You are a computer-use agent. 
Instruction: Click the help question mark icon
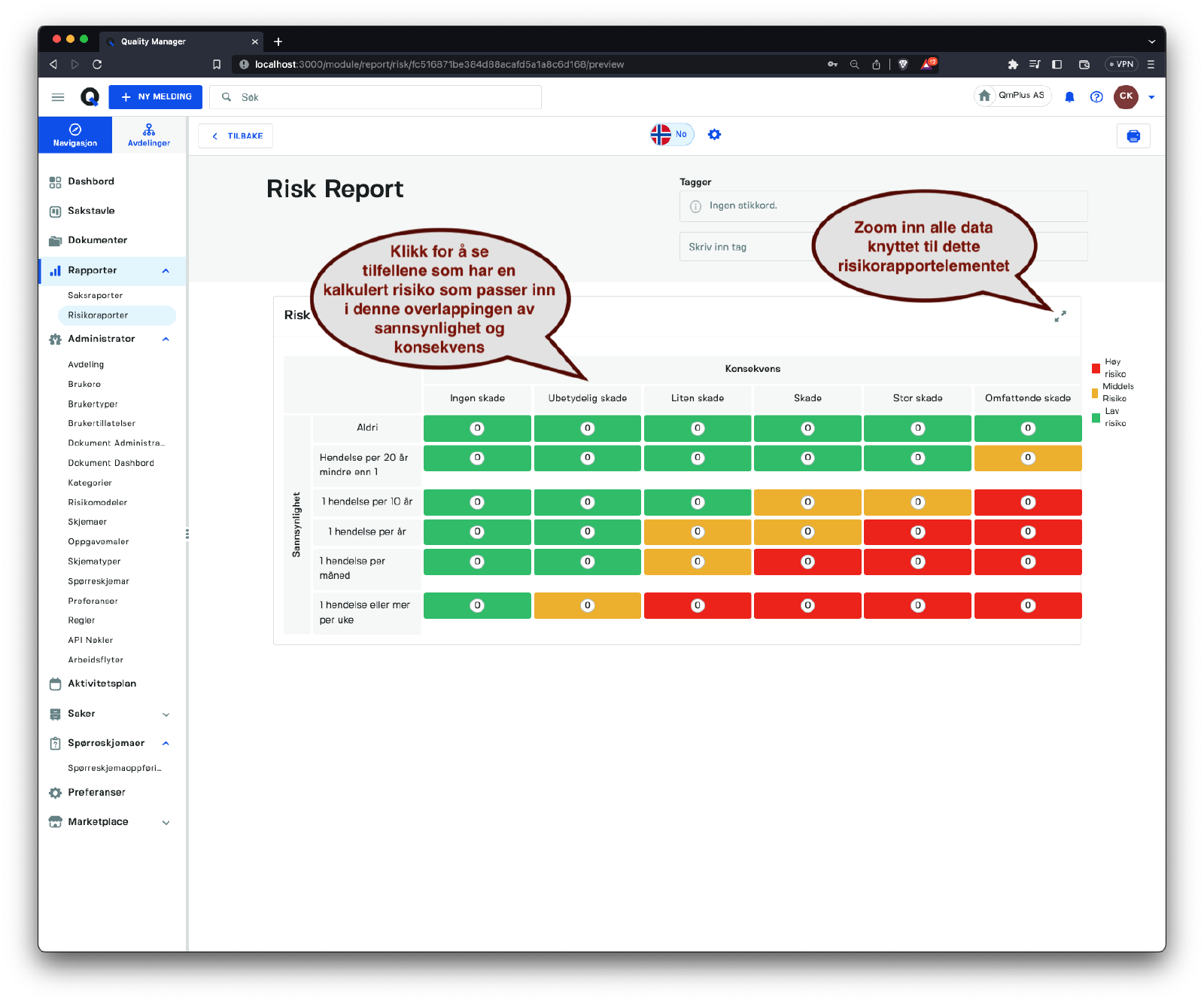[x=1096, y=97]
